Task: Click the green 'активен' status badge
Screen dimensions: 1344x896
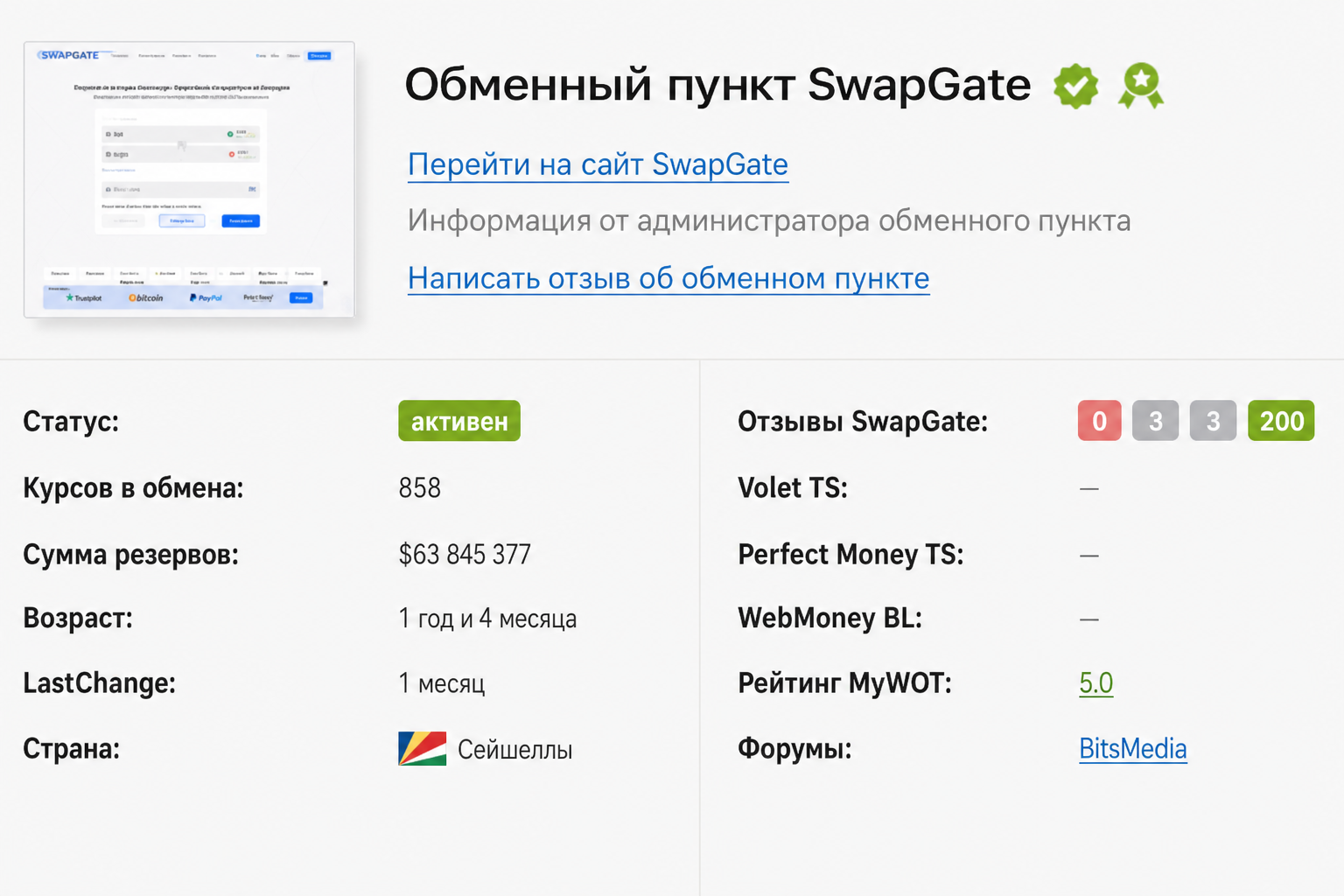Action: tap(459, 421)
